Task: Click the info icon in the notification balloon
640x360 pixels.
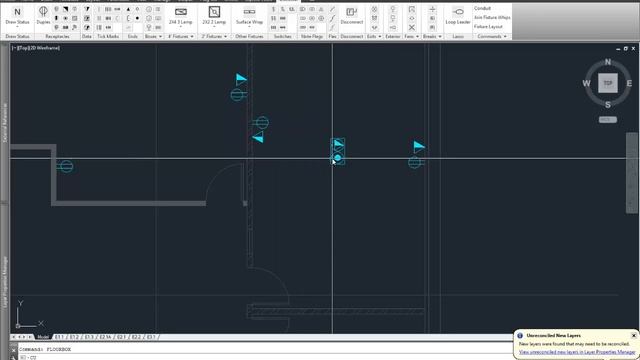Action: pos(520,336)
